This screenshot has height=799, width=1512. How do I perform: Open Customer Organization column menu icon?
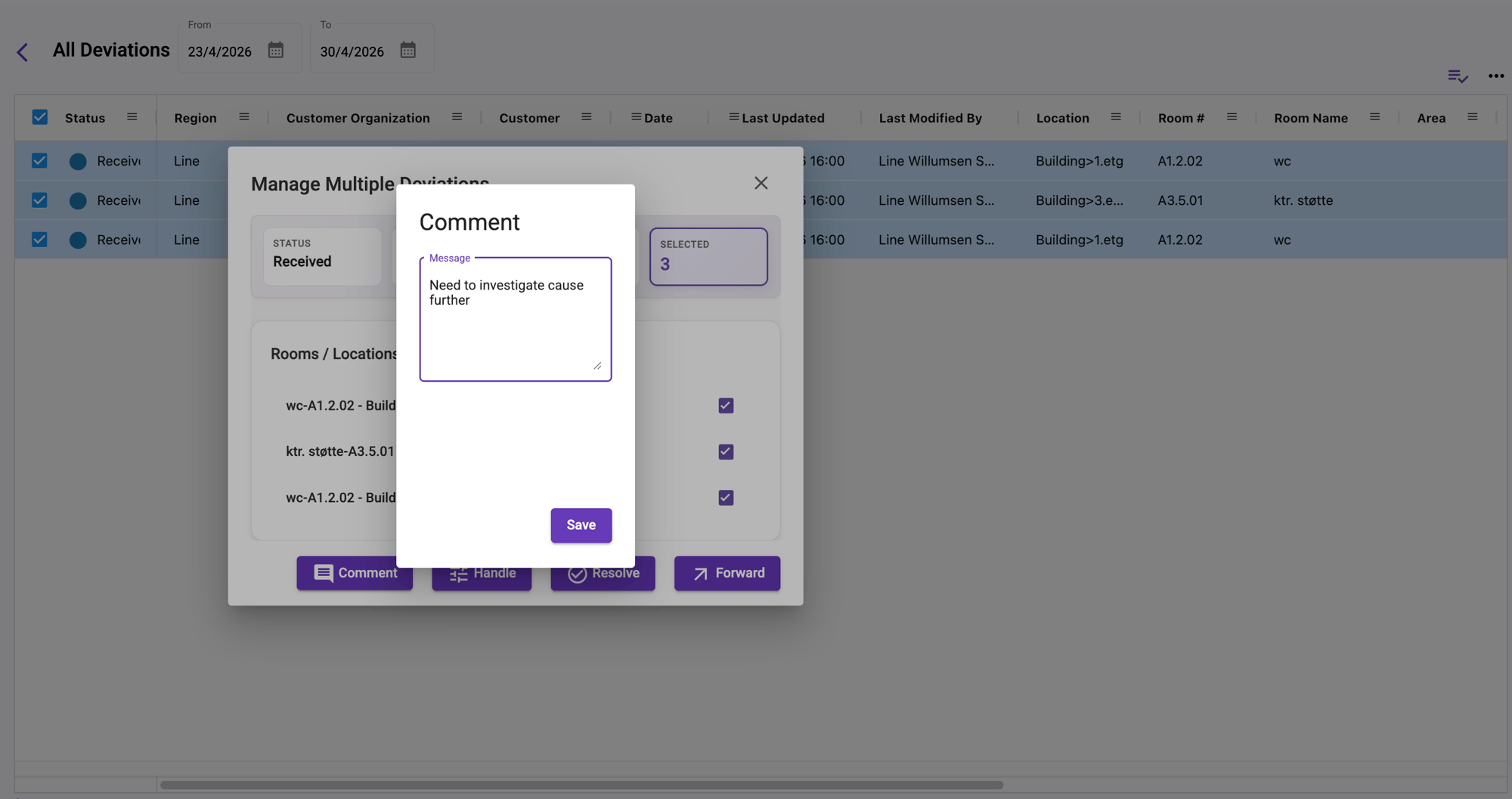click(457, 117)
